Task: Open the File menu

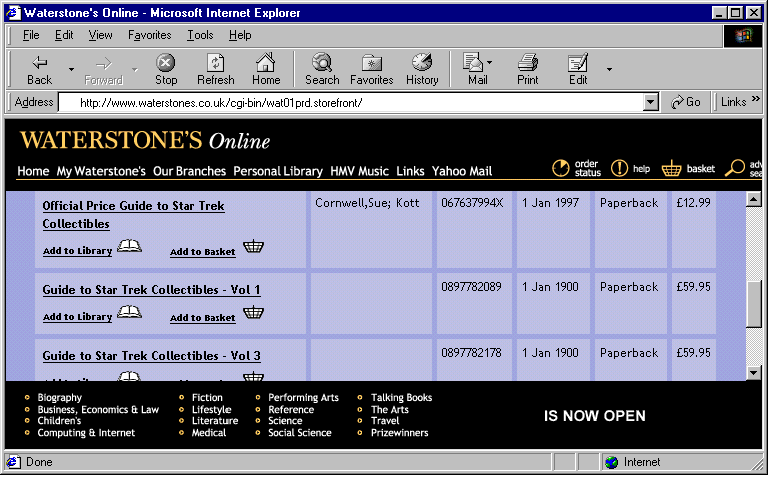Action: [x=31, y=35]
